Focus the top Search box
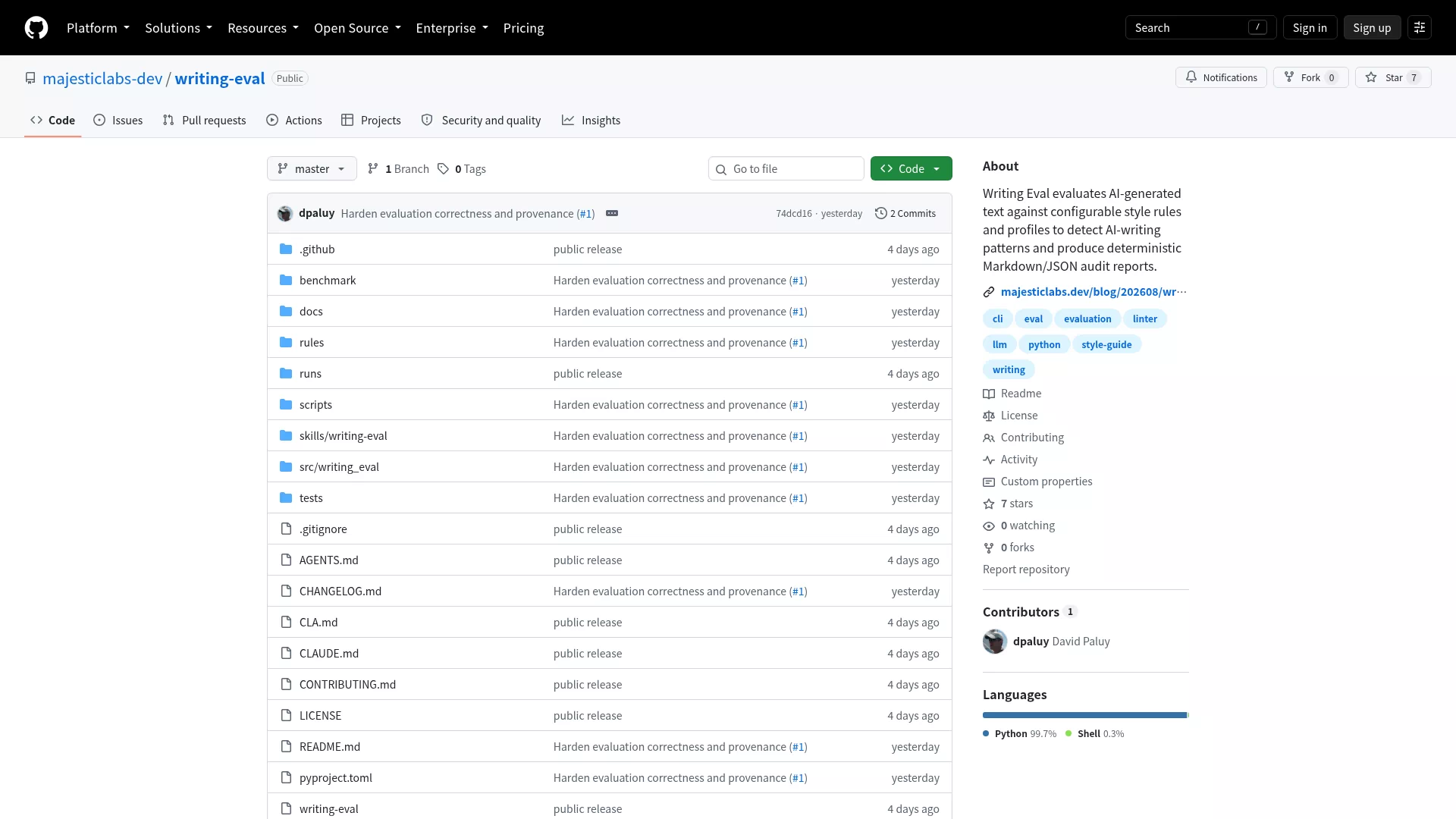The image size is (1456, 819). click(1200, 28)
